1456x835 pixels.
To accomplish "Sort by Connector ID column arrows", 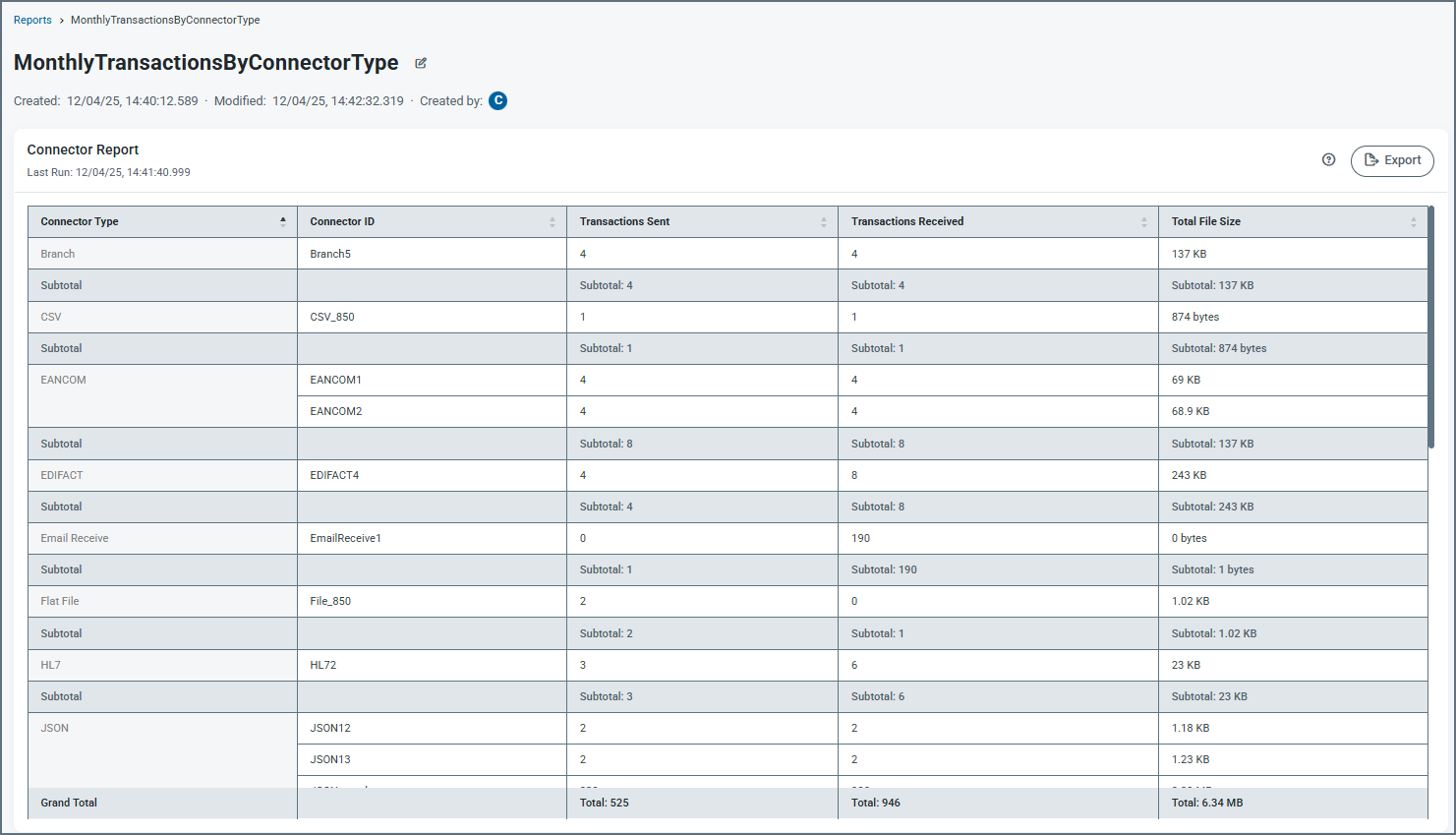I will point(553,222).
